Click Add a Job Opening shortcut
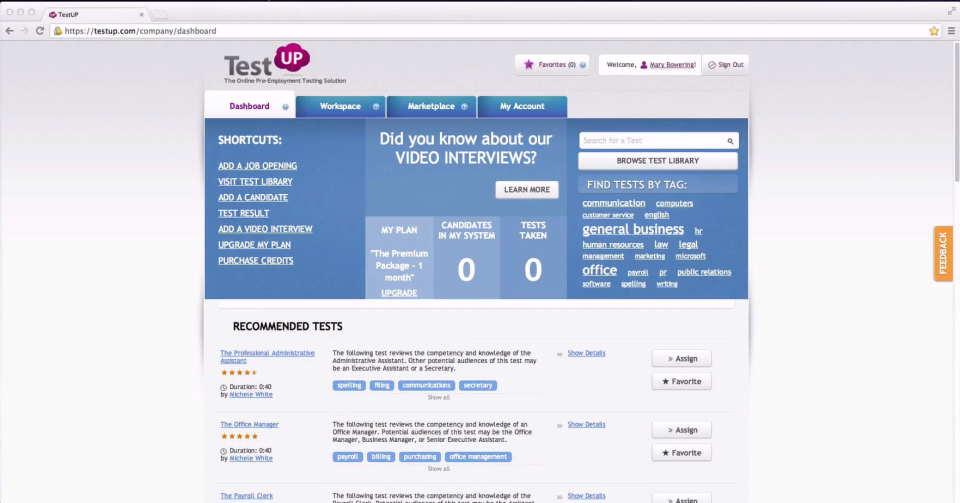Viewport: 960px width, 503px height. tap(257, 166)
